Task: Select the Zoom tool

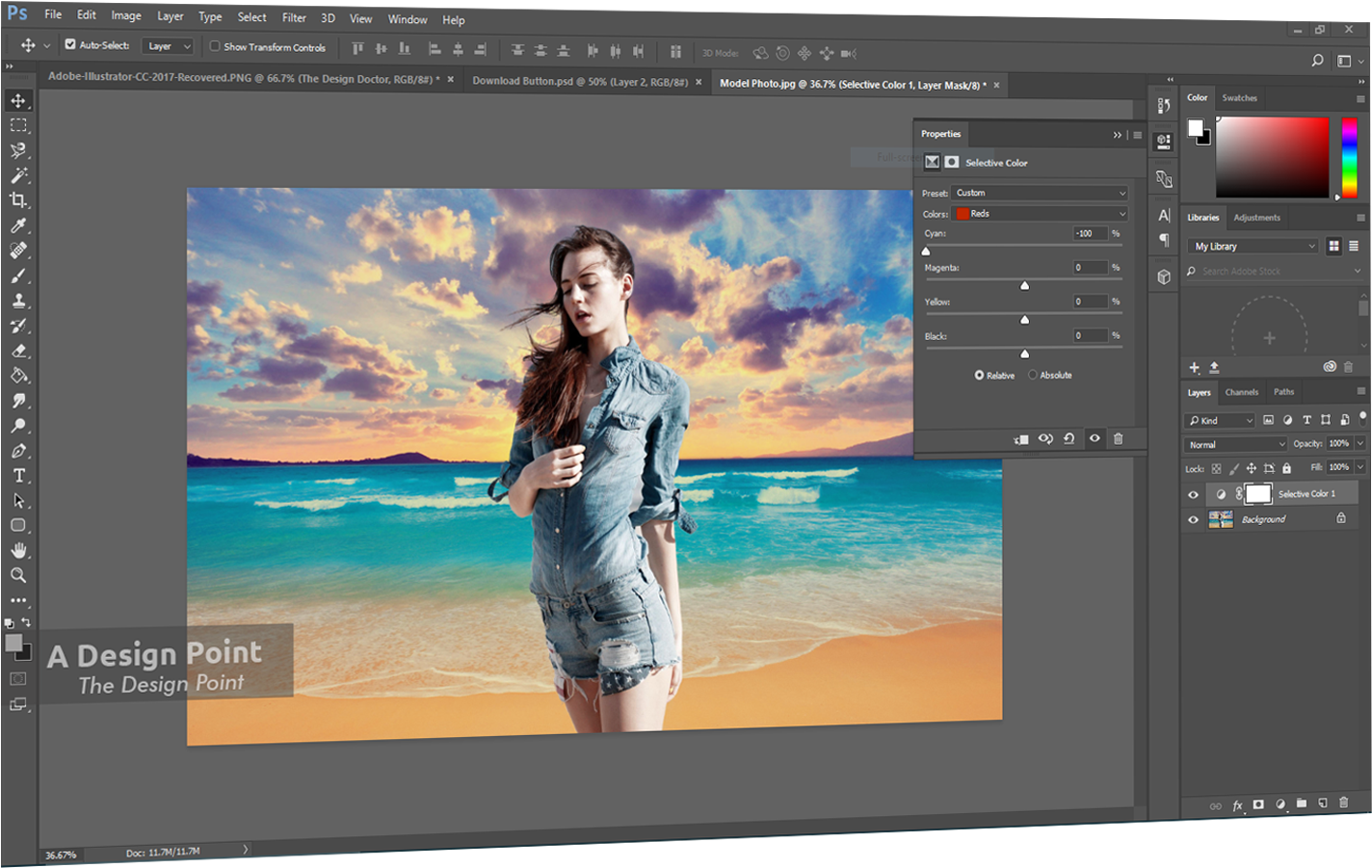Action: 18,575
